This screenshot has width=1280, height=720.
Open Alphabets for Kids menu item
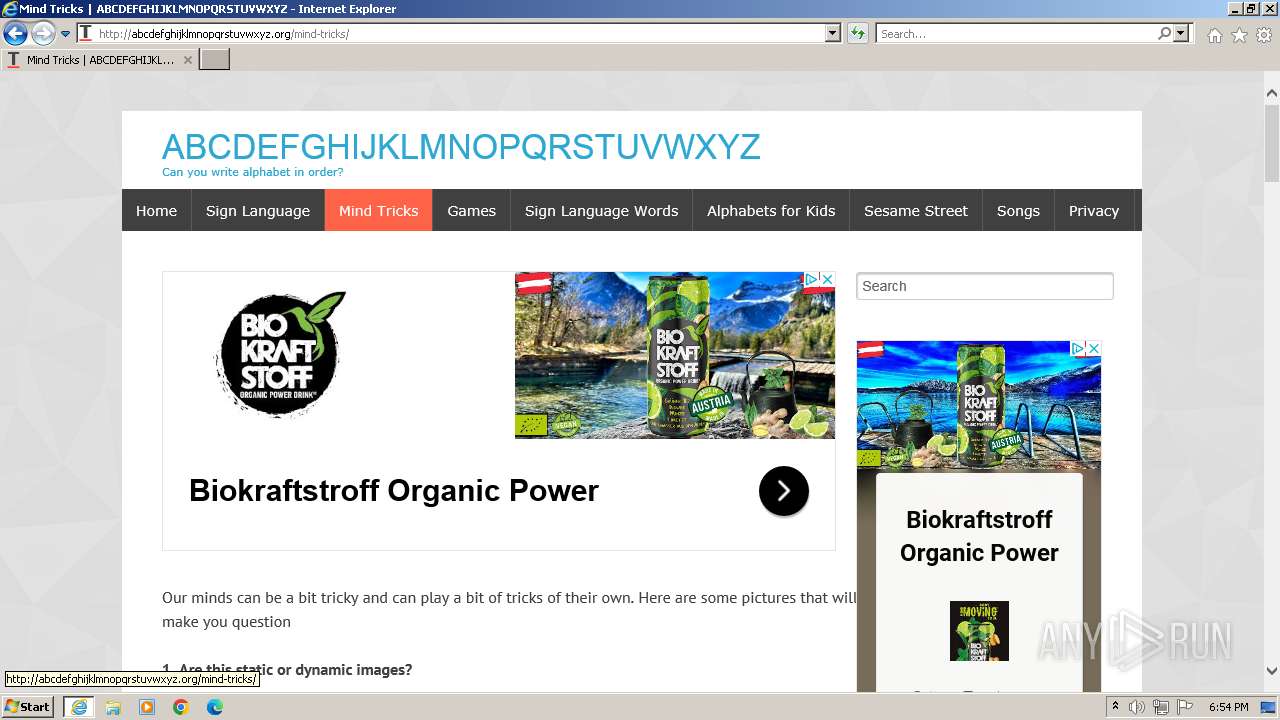click(x=771, y=210)
